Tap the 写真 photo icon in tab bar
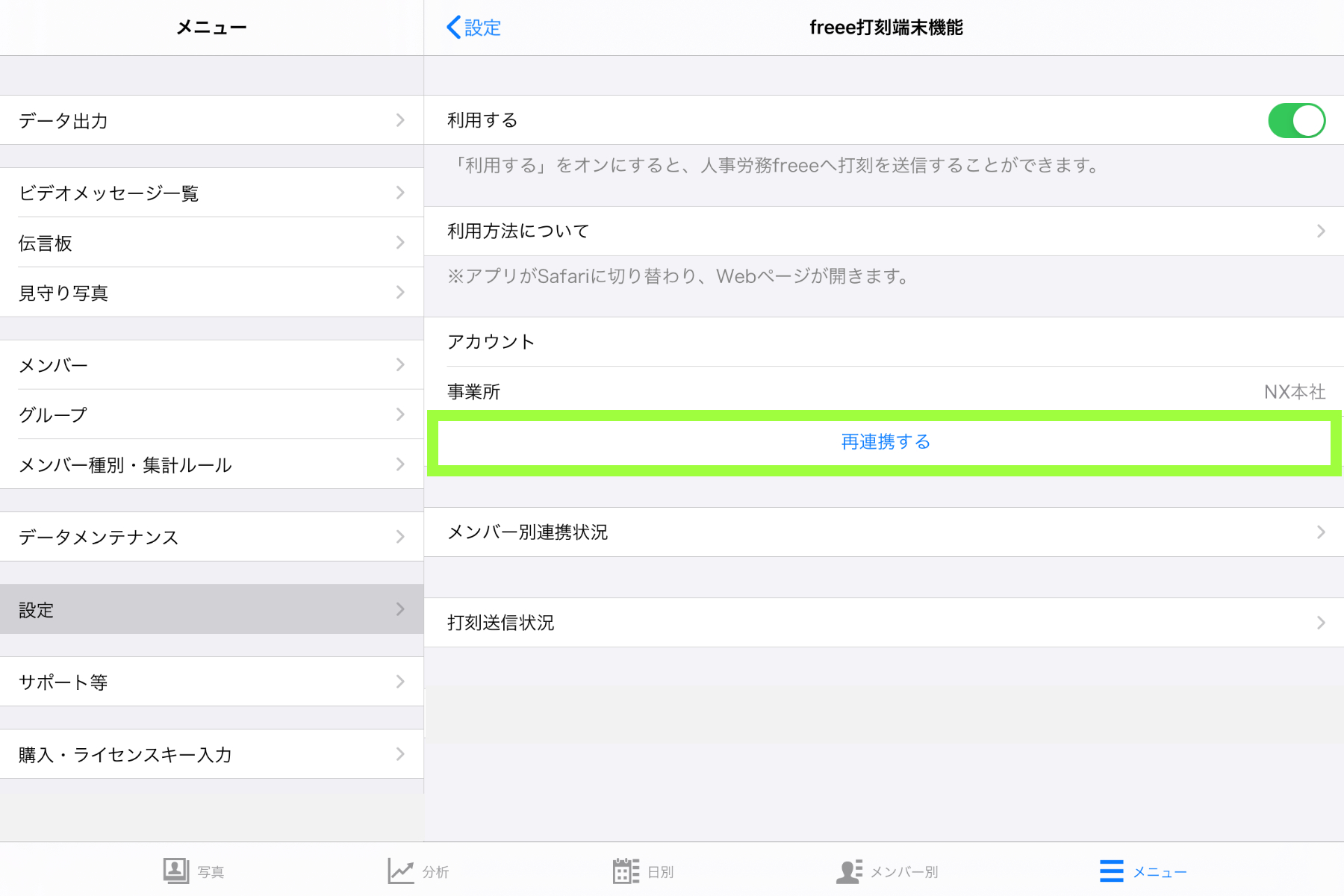This screenshot has height=896, width=1344. (176, 871)
